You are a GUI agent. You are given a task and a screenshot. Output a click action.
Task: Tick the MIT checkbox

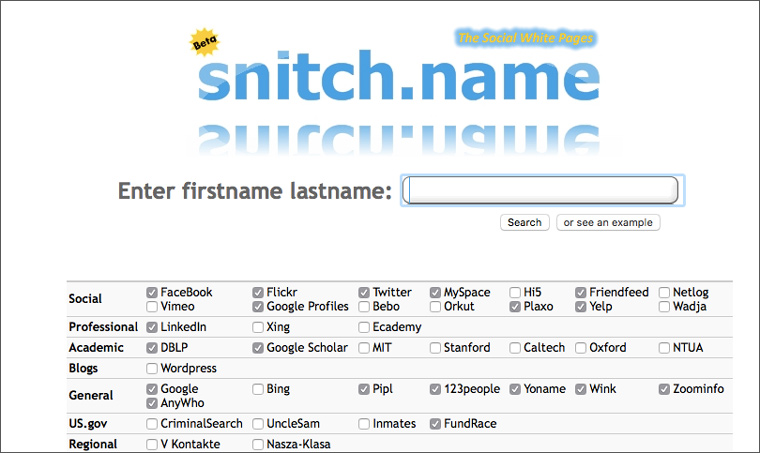[x=364, y=348]
